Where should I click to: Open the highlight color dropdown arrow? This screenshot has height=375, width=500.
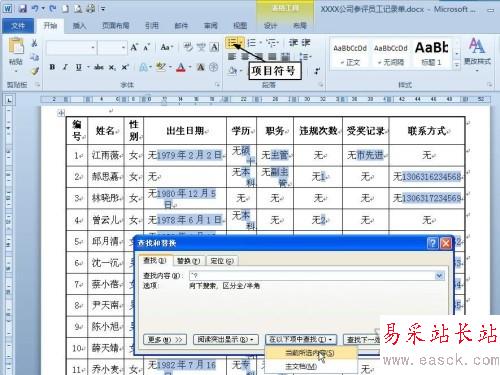click(170, 67)
